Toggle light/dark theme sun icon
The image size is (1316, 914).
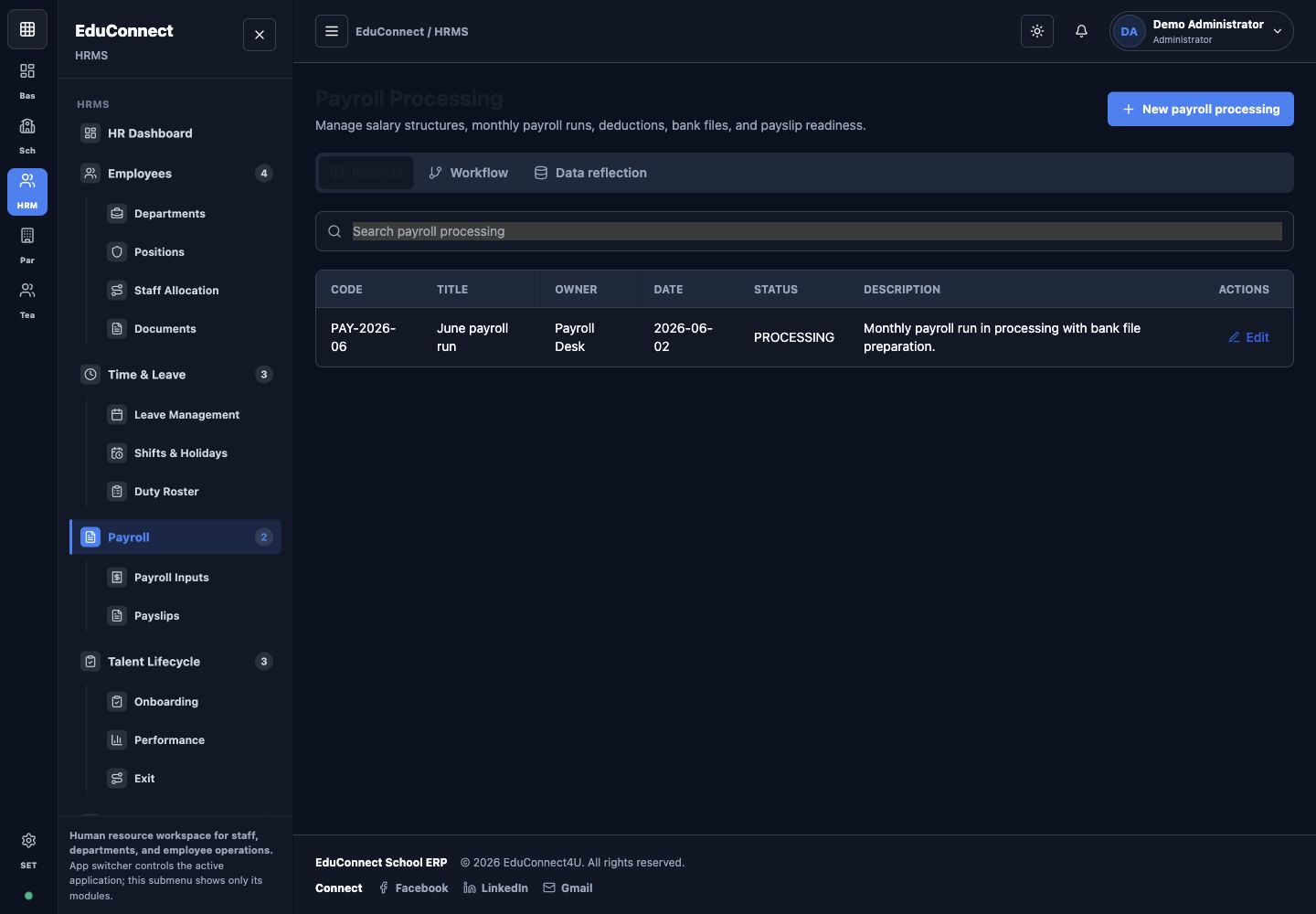coord(1037,31)
